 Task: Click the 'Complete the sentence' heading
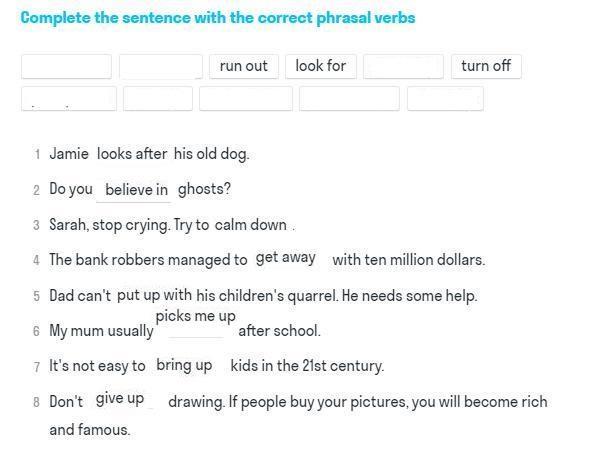click(x=218, y=18)
